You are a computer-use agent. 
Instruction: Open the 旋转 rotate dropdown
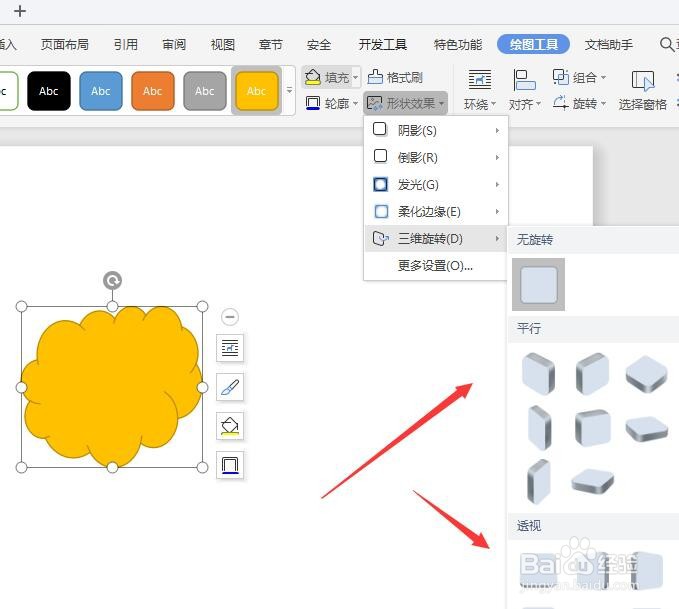579,104
